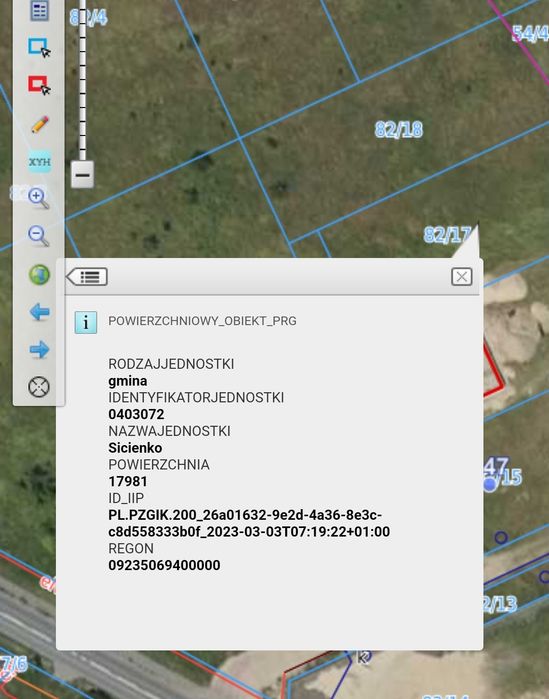
Task: Click parcel label 82/18 on the map
Action: 399,130
